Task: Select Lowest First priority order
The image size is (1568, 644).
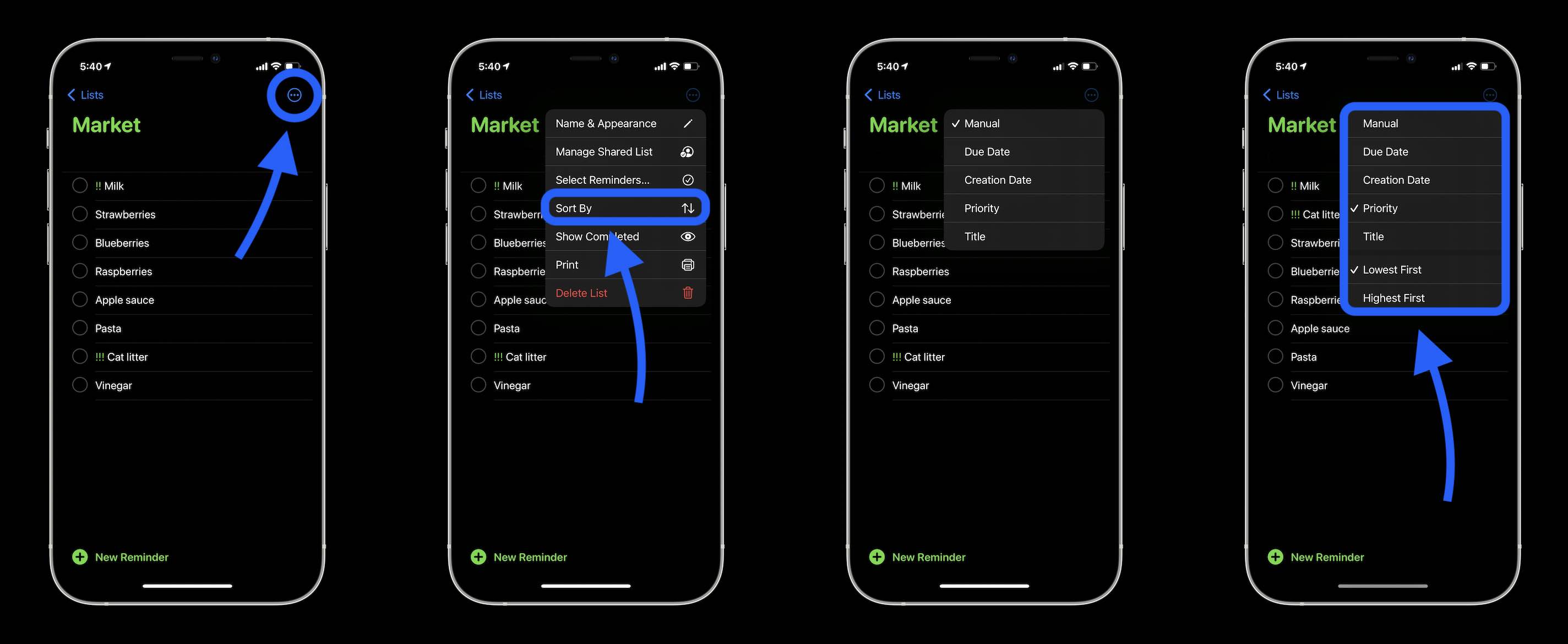Action: [x=1421, y=269]
